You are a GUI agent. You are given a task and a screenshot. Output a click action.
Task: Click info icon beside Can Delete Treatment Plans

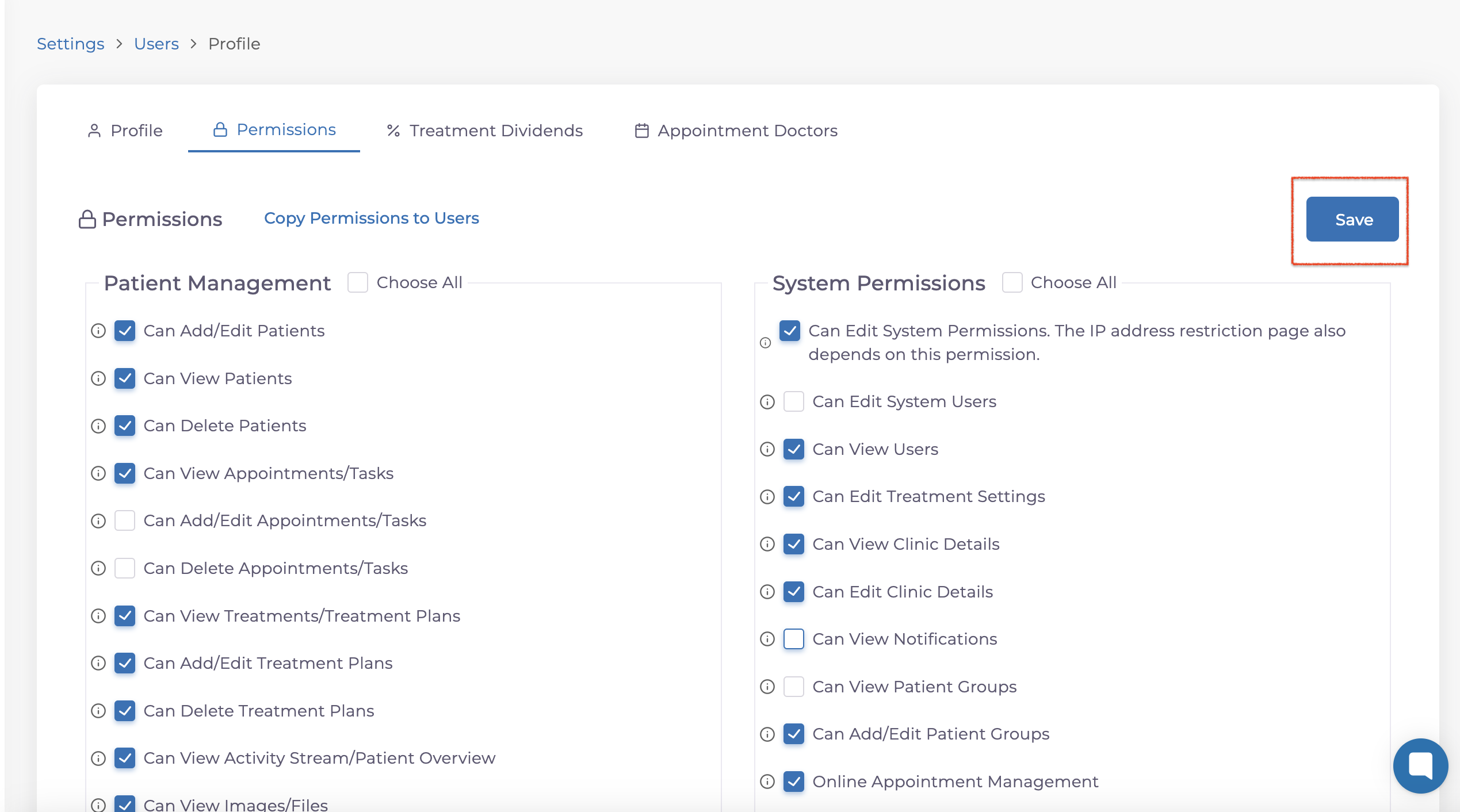click(x=98, y=711)
